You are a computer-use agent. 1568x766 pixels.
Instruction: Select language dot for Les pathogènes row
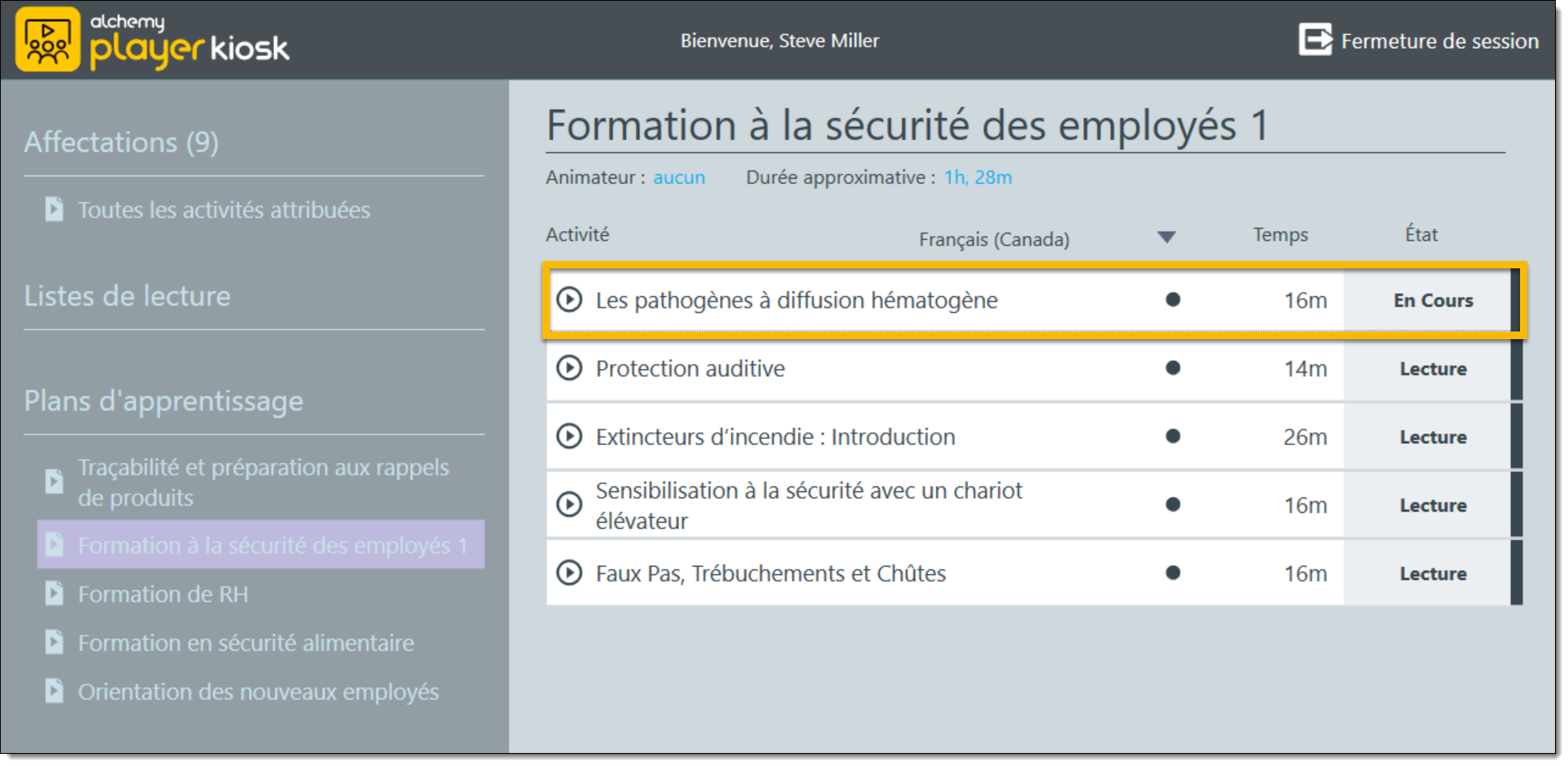(x=1173, y=300)
